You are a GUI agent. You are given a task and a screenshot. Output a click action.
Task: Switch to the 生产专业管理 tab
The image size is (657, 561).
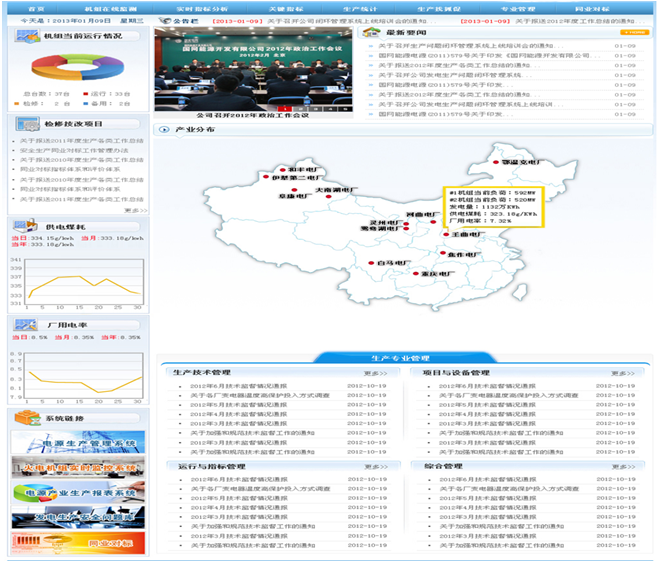click(x=400, y=358)
